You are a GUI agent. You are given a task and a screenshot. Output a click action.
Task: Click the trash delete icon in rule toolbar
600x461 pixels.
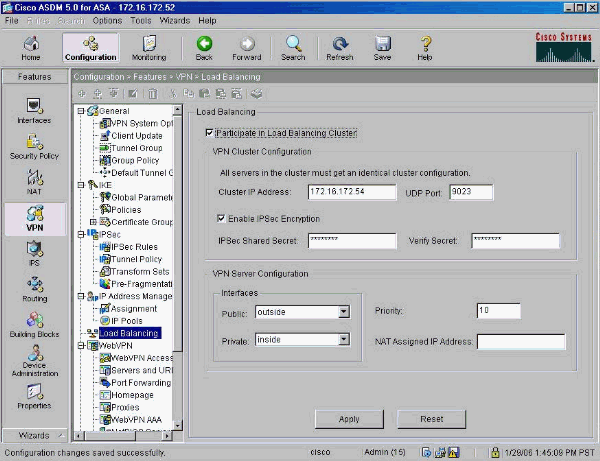(153, 94)
